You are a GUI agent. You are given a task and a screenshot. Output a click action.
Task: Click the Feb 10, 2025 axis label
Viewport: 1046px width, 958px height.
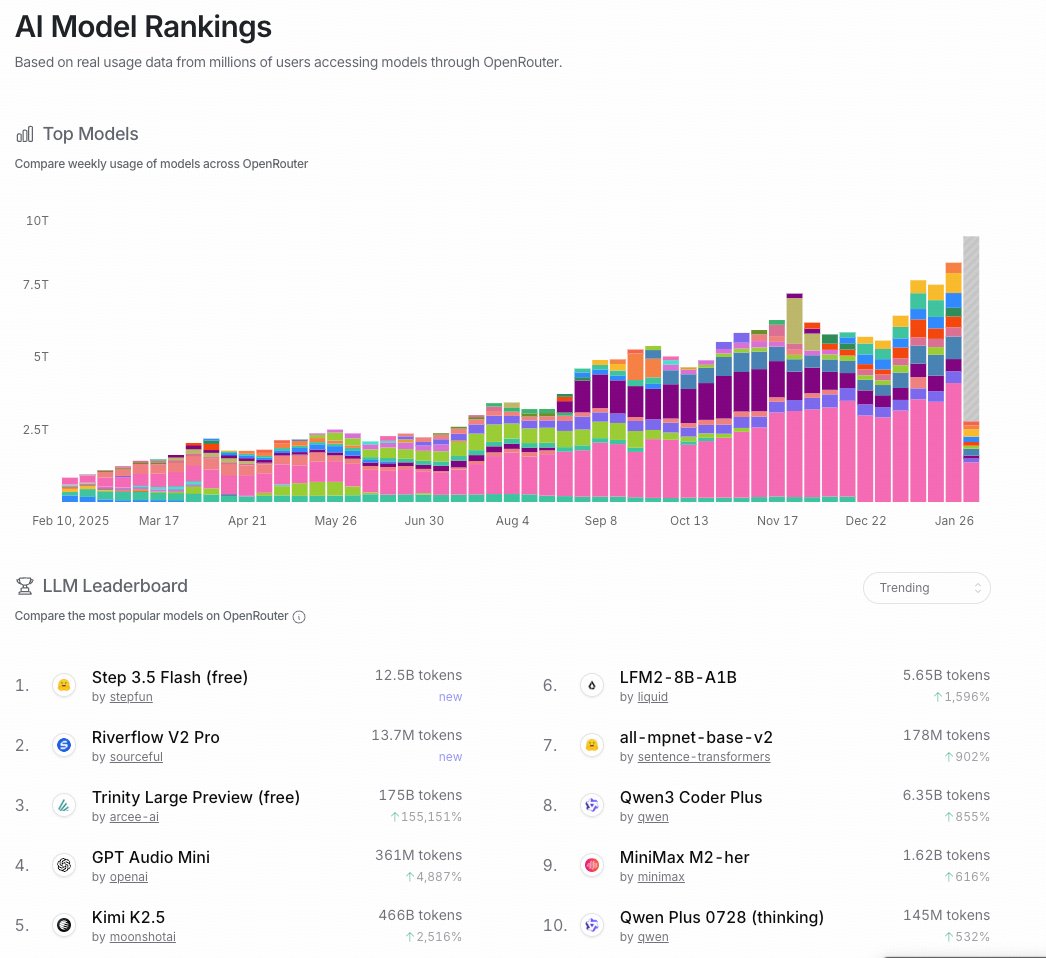(x=71, y=520)
